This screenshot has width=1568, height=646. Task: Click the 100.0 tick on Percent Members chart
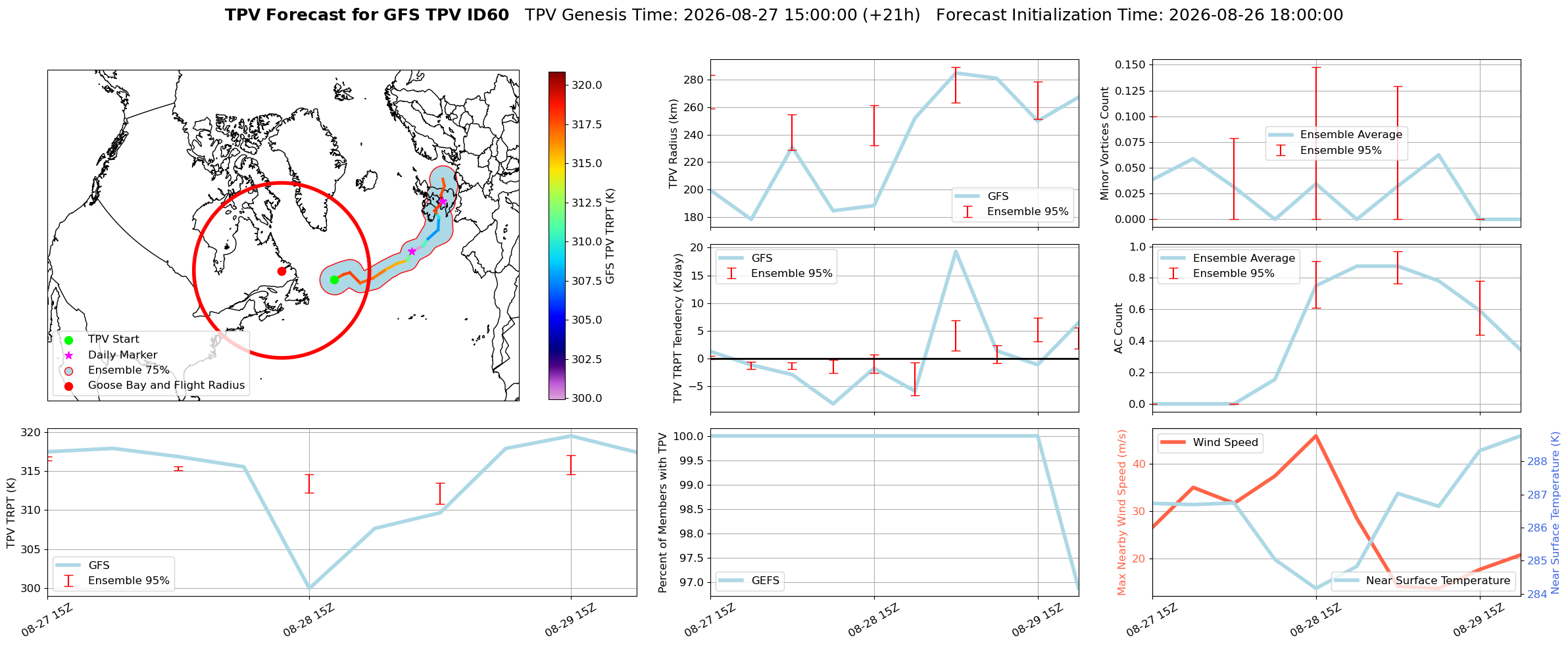689,437
